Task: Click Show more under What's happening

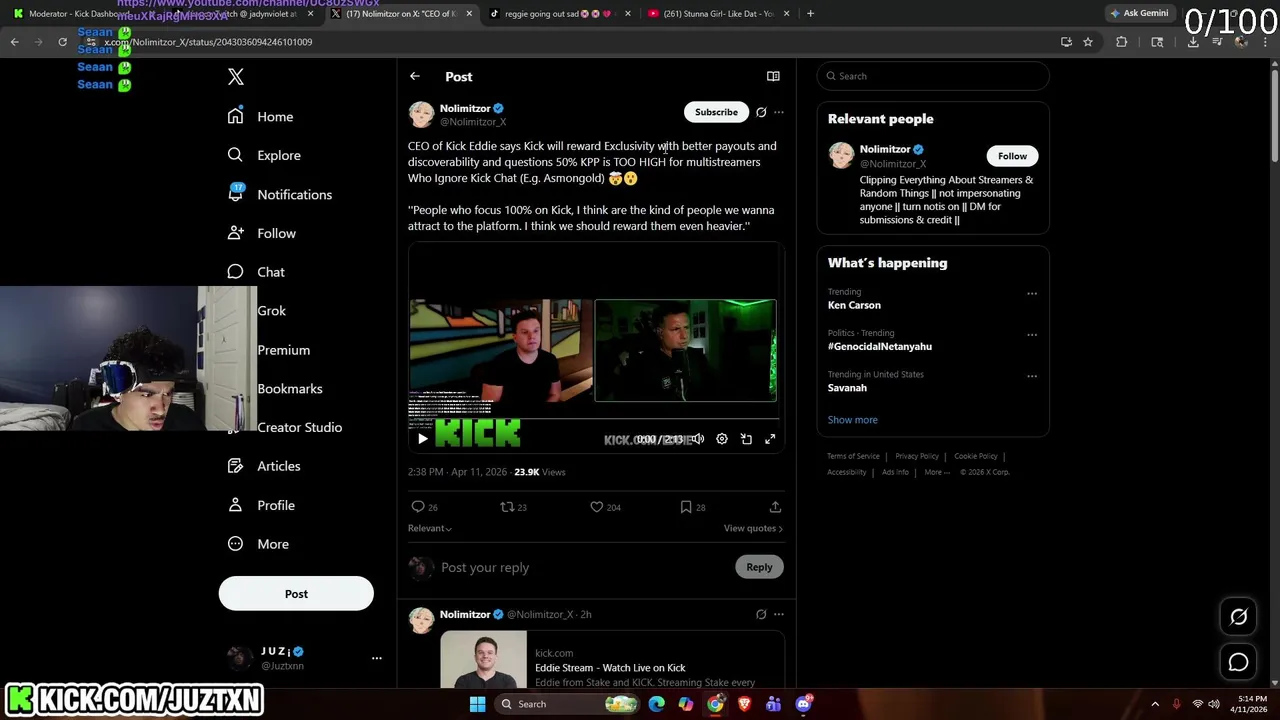Action: pos(852,420)
